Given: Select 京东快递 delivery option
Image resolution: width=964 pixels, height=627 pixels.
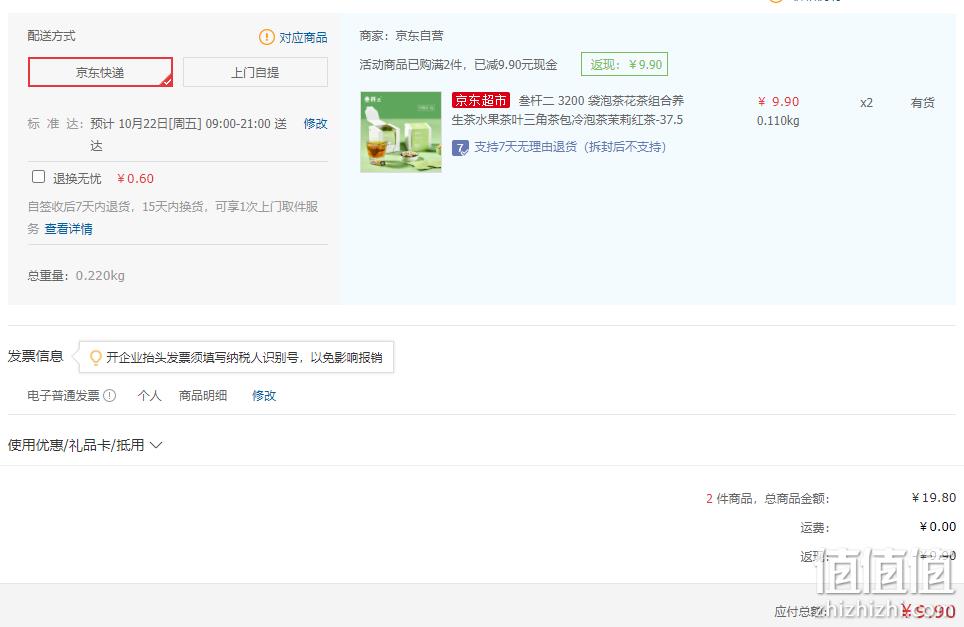Looking at the screenshot, I should point(100,72).
